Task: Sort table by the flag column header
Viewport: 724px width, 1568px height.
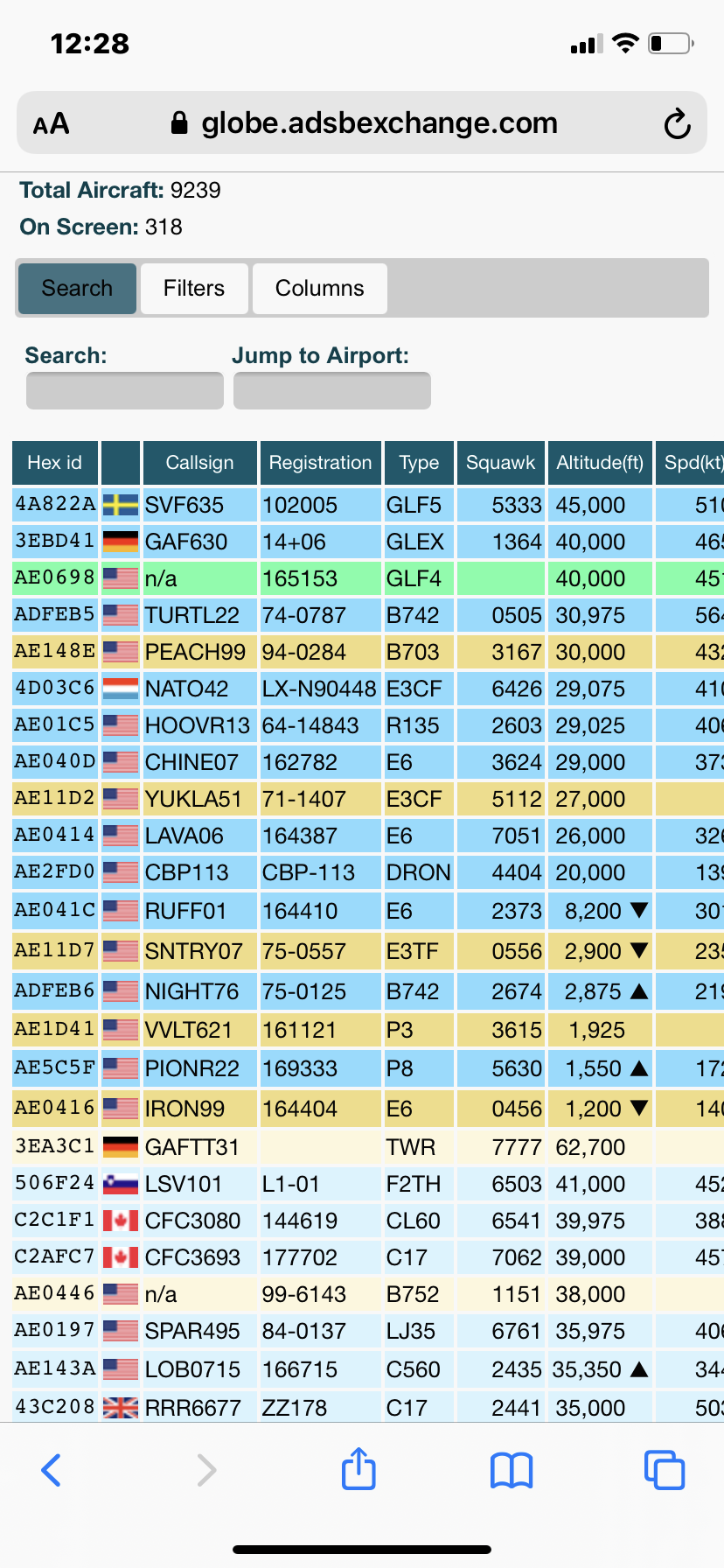Action: click(121, 463)
